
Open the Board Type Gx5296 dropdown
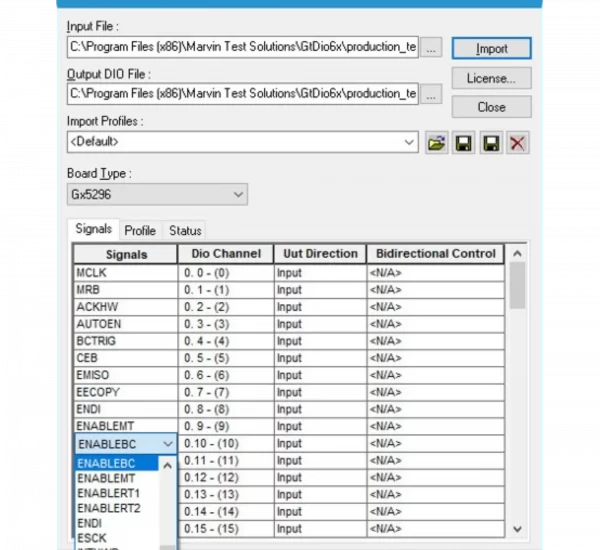pos(238,194)
